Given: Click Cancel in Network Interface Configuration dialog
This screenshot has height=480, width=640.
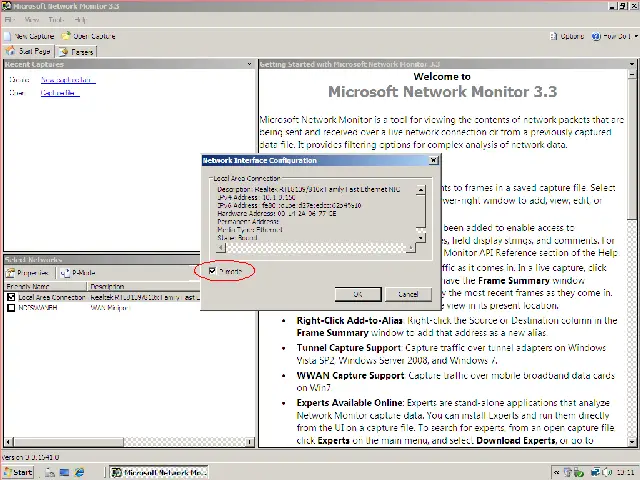Looking at the screenshot, I should (x=408, y=294).
